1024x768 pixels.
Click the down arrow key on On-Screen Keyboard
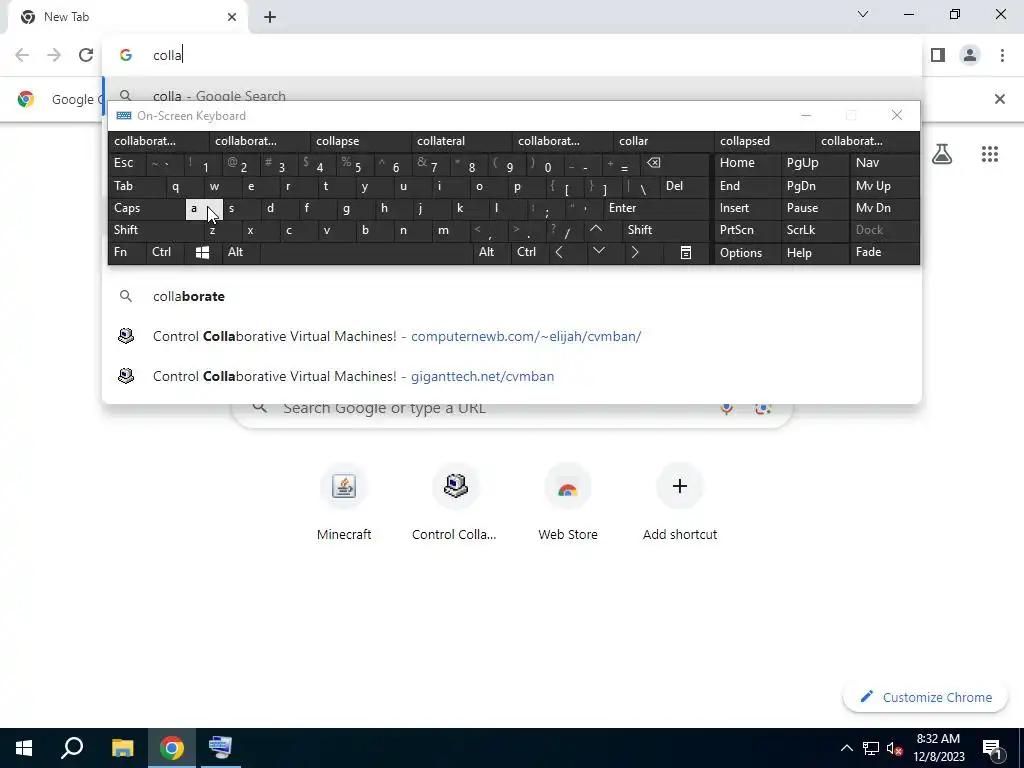[x=599, y=251]
